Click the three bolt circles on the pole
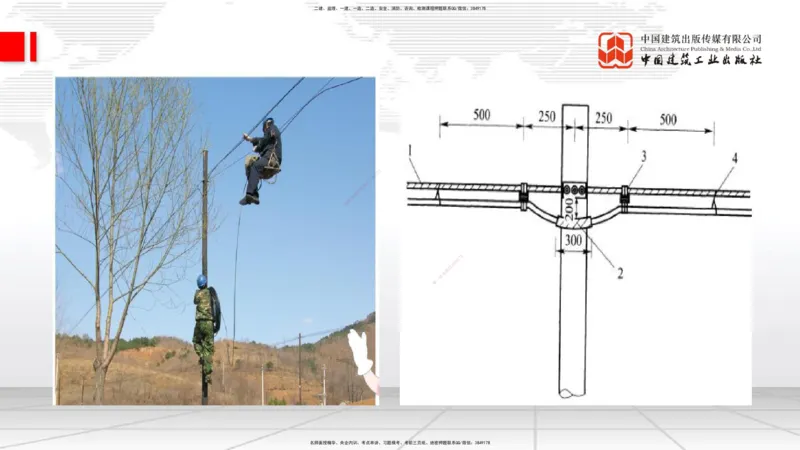Image resolution: width=800 pixels, height=450 pixels. click(574, 190)
